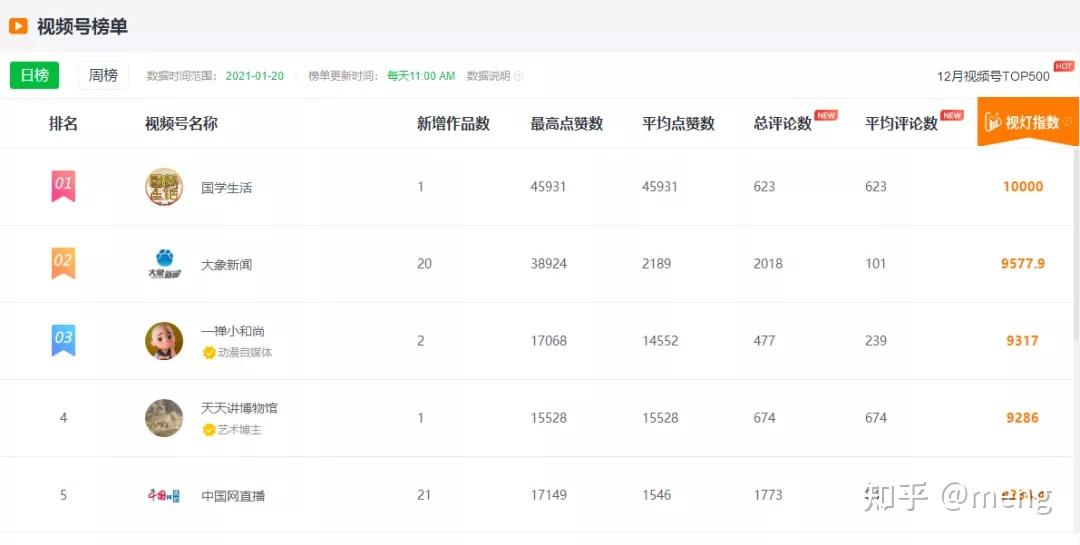Click the rank 01 pink ribbon badge
1080x545 pixels.
point(63,186)
